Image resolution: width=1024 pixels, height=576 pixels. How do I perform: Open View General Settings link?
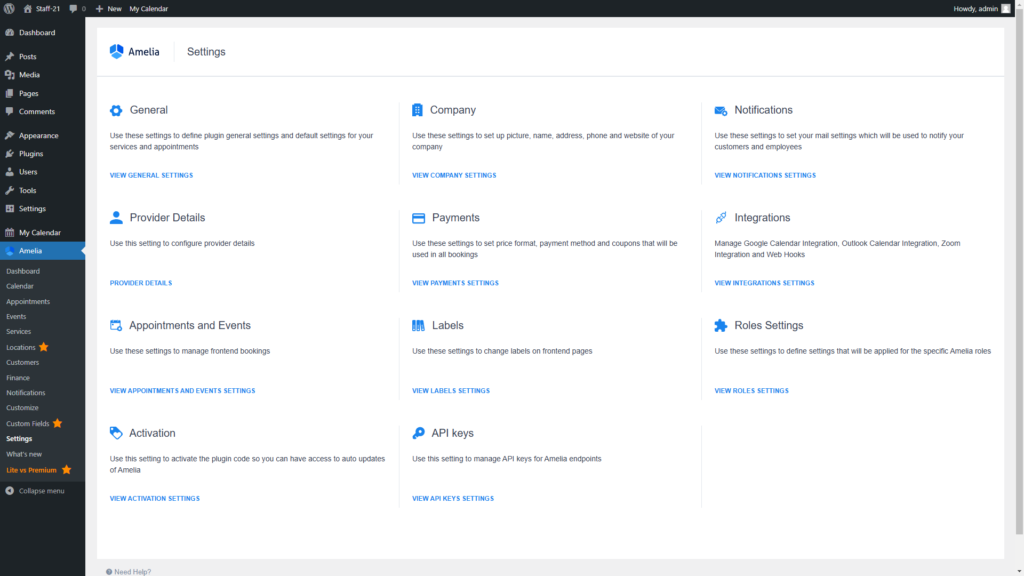pyautogui.click(x=151, y=175)
